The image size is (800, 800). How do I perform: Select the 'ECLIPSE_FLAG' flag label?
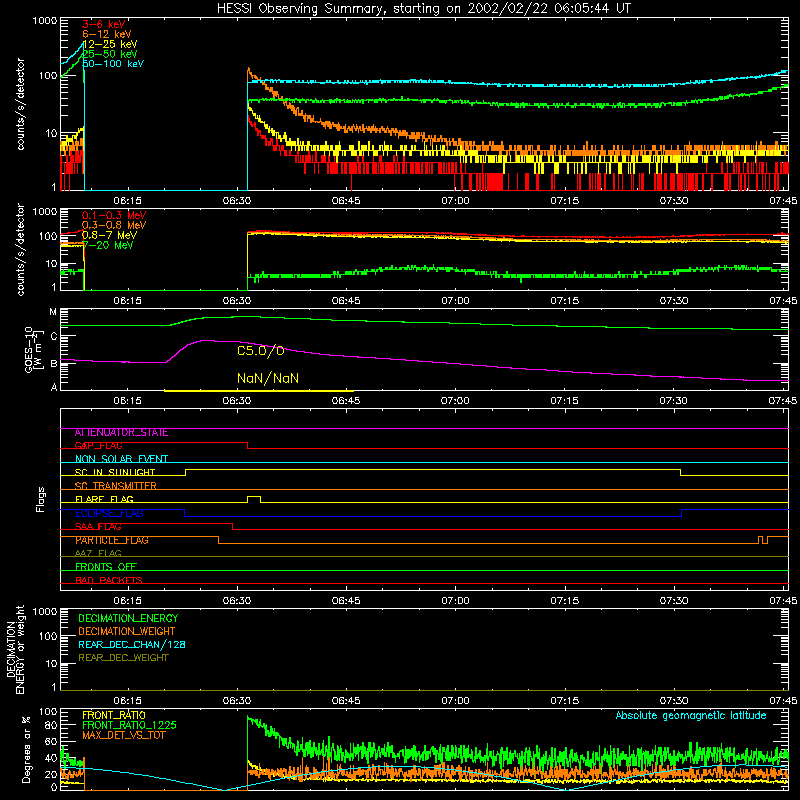pyautogui.click(x=109, y=513)
